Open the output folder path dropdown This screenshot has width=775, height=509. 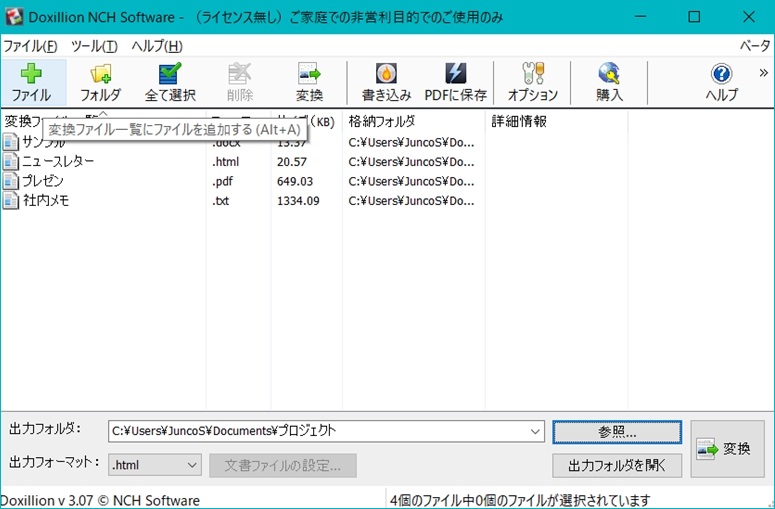click(x=535, y=431)
